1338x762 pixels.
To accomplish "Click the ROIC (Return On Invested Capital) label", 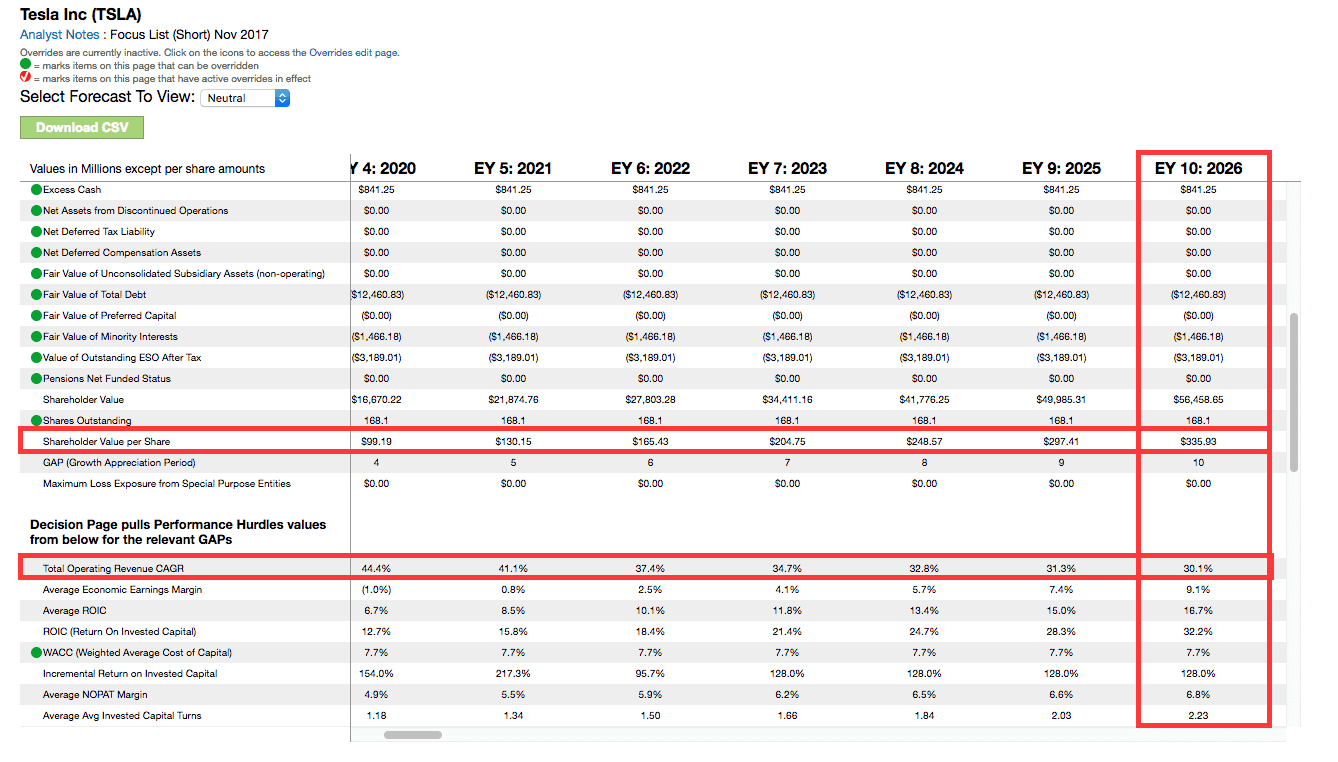I will (x=119, y=632).
